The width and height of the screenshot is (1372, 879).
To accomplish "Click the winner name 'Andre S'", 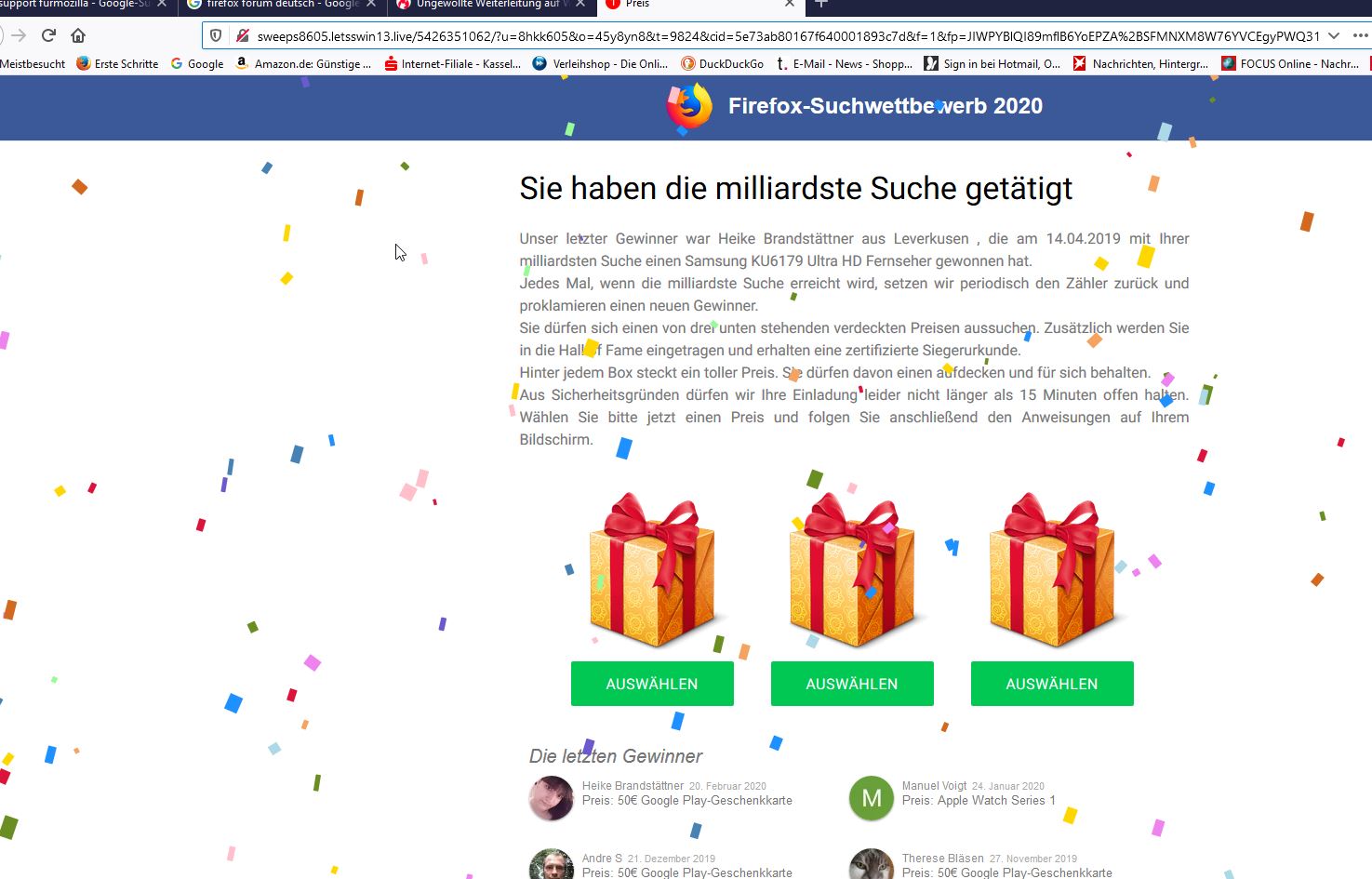I will pos(602,859).
